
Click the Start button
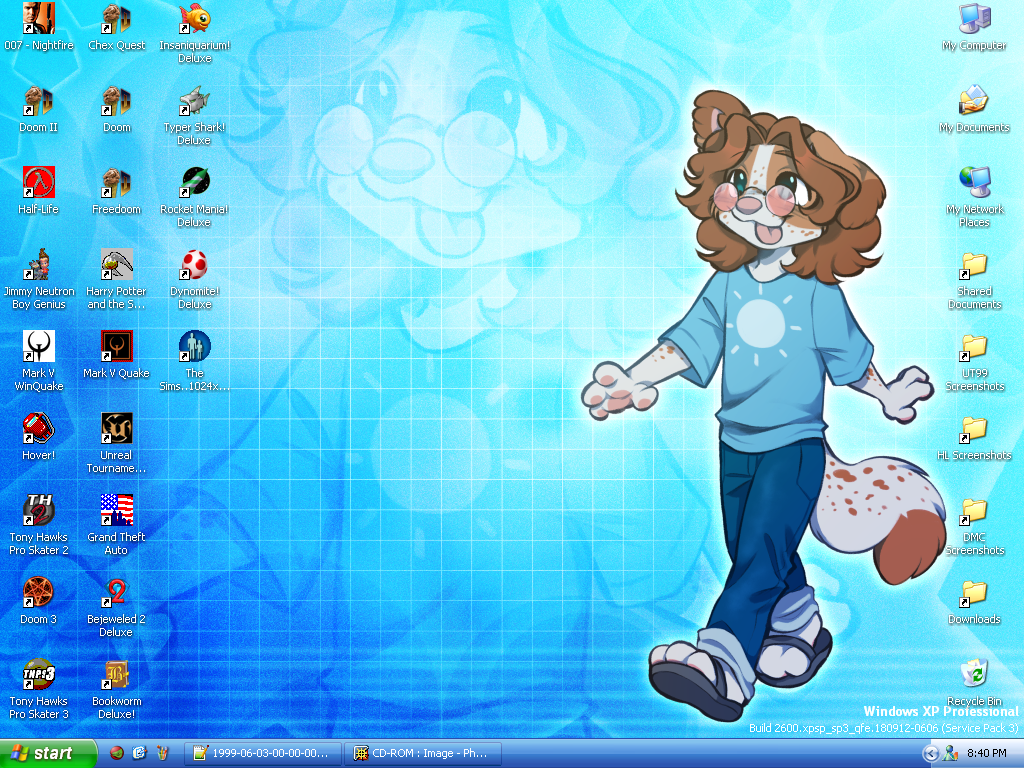click(x=48, y=753)
